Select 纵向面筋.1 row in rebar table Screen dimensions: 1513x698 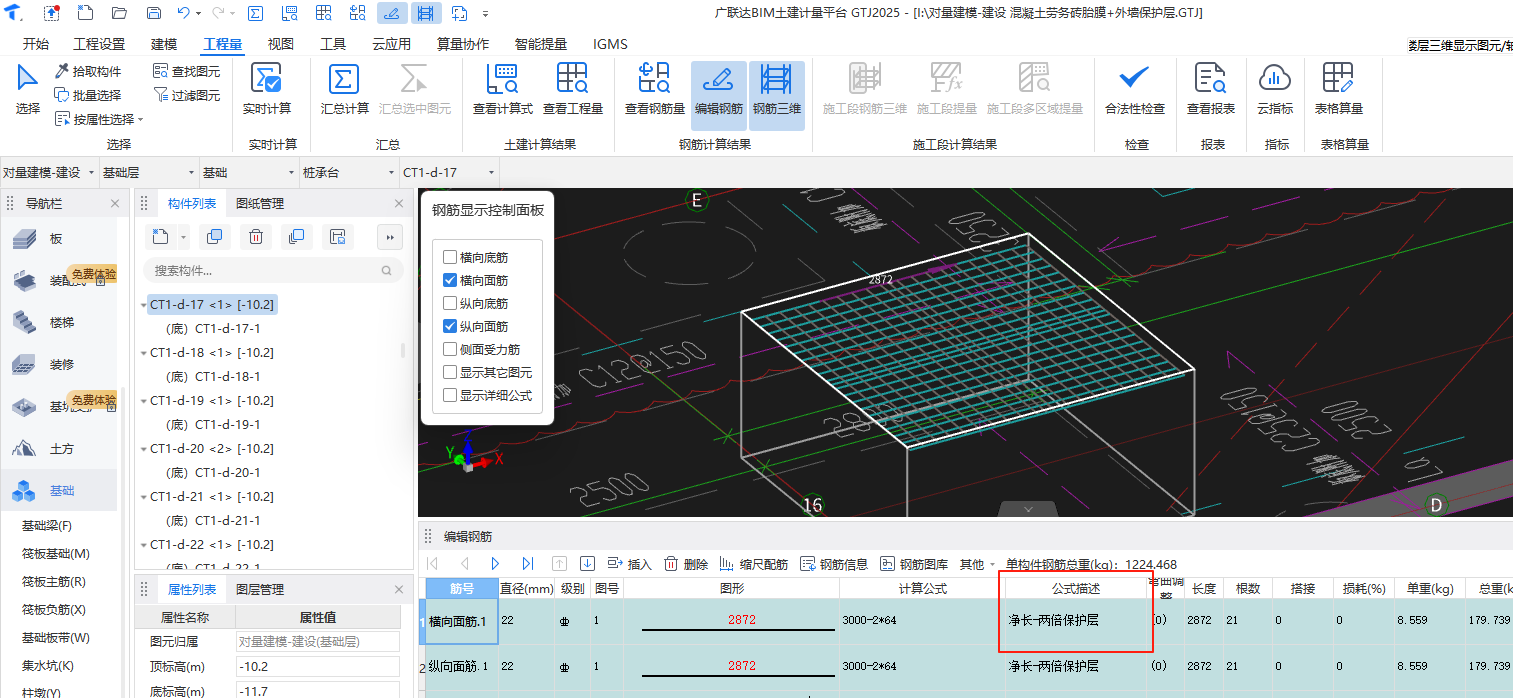[x=968, y=666]
